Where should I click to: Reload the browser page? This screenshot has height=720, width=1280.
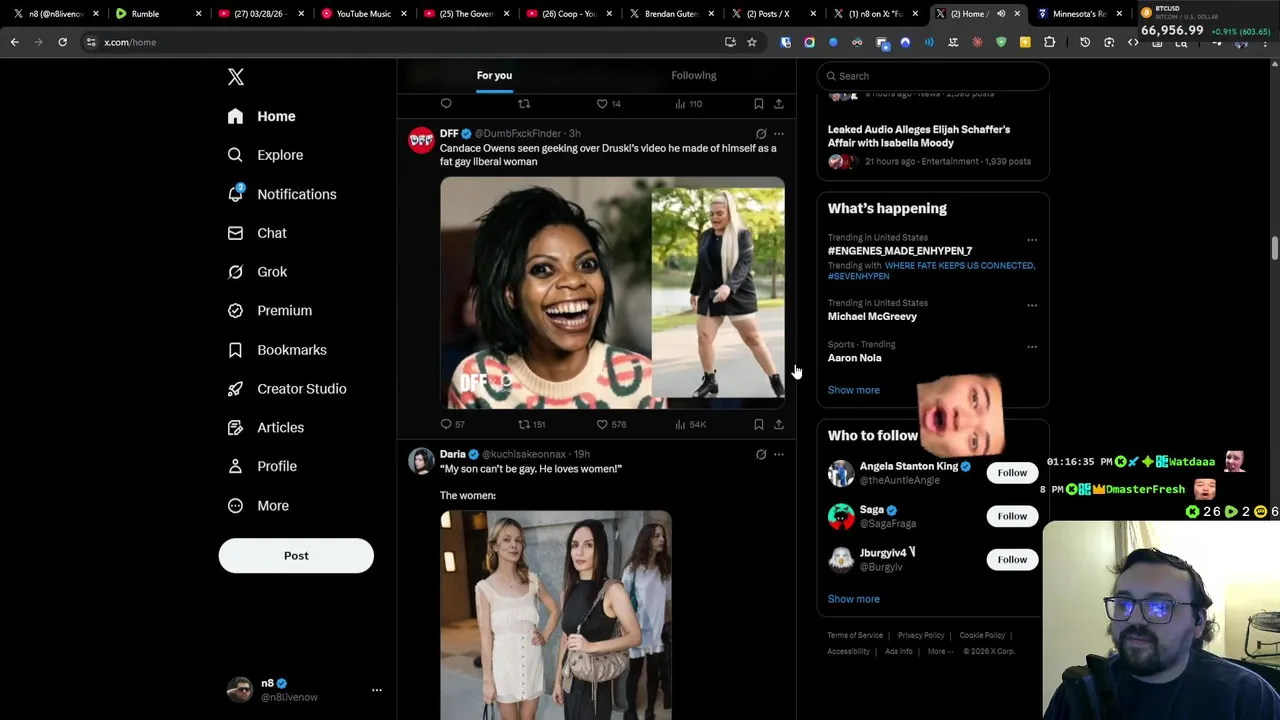click(x=62, y=42)
